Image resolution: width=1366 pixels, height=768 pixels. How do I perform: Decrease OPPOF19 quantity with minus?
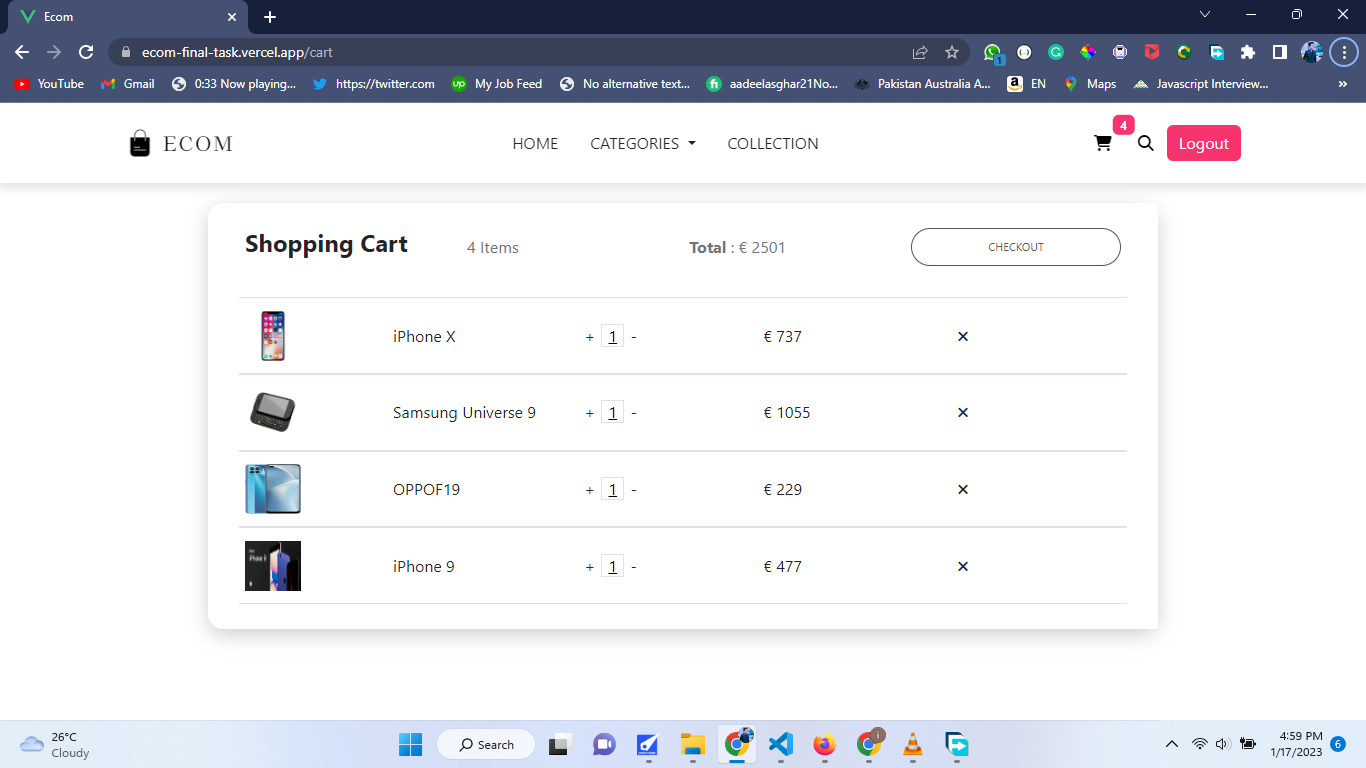coord(634,489)
